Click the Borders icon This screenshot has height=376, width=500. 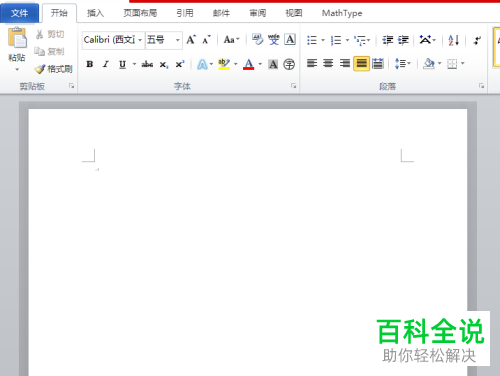pos(452,63)
